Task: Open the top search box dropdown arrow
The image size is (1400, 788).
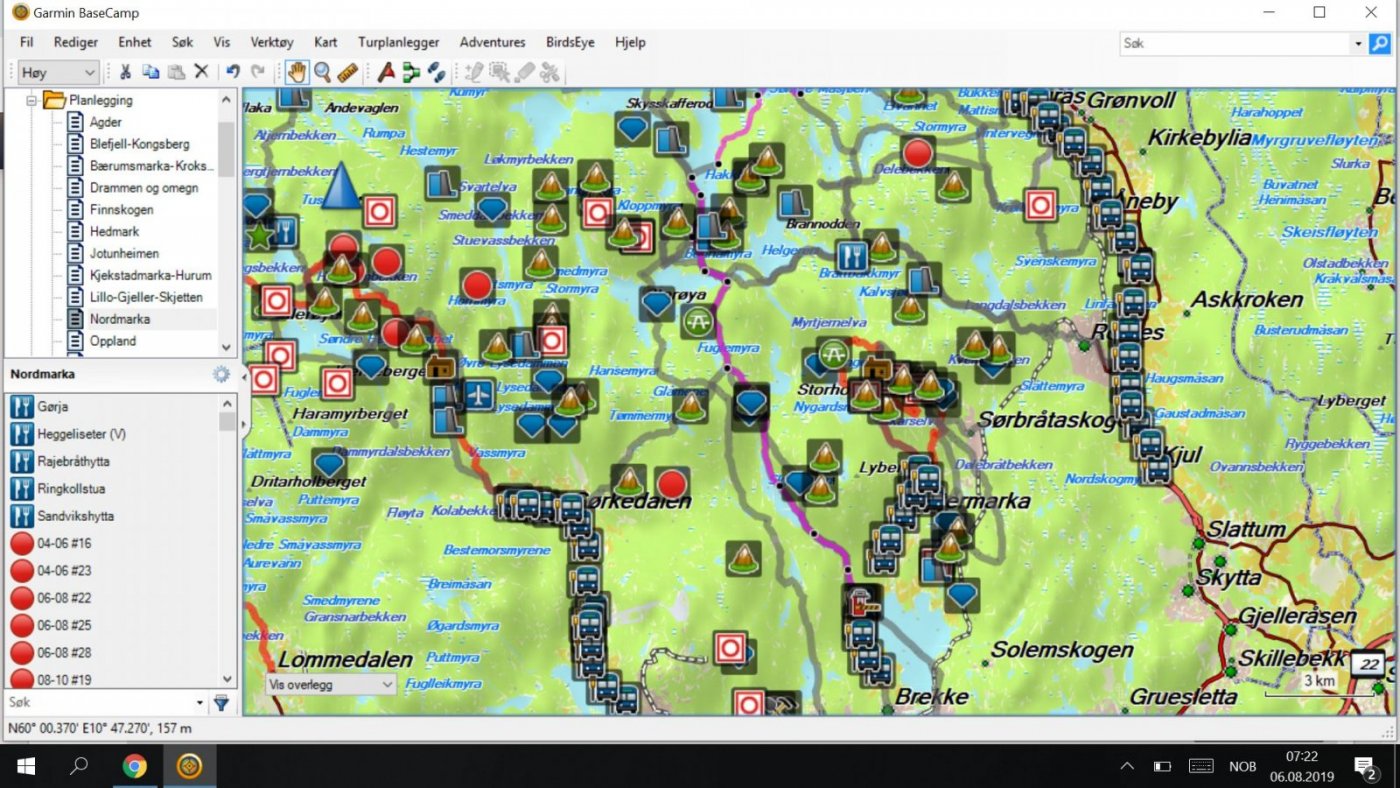Action: 1358,43
